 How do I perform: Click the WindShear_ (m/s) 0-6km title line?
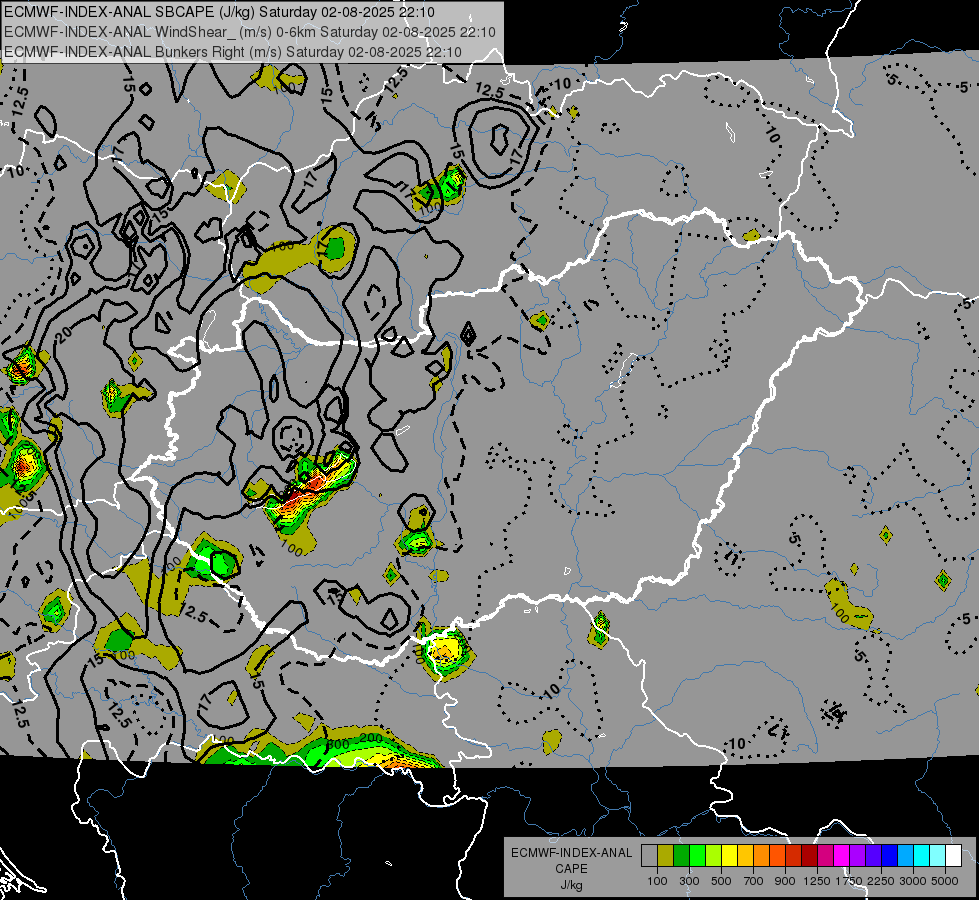pos(250,32)
